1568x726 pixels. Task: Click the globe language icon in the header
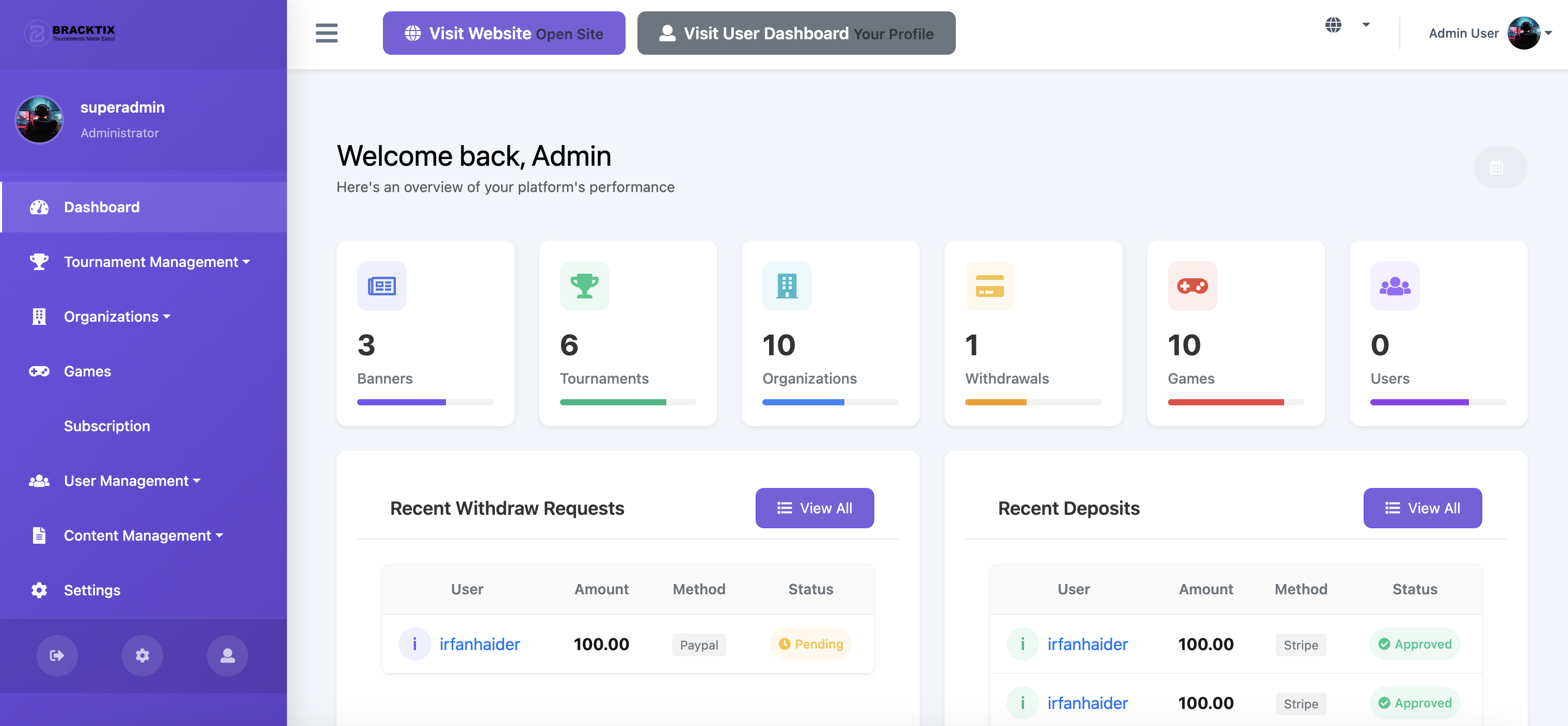tap(1333, 26)
